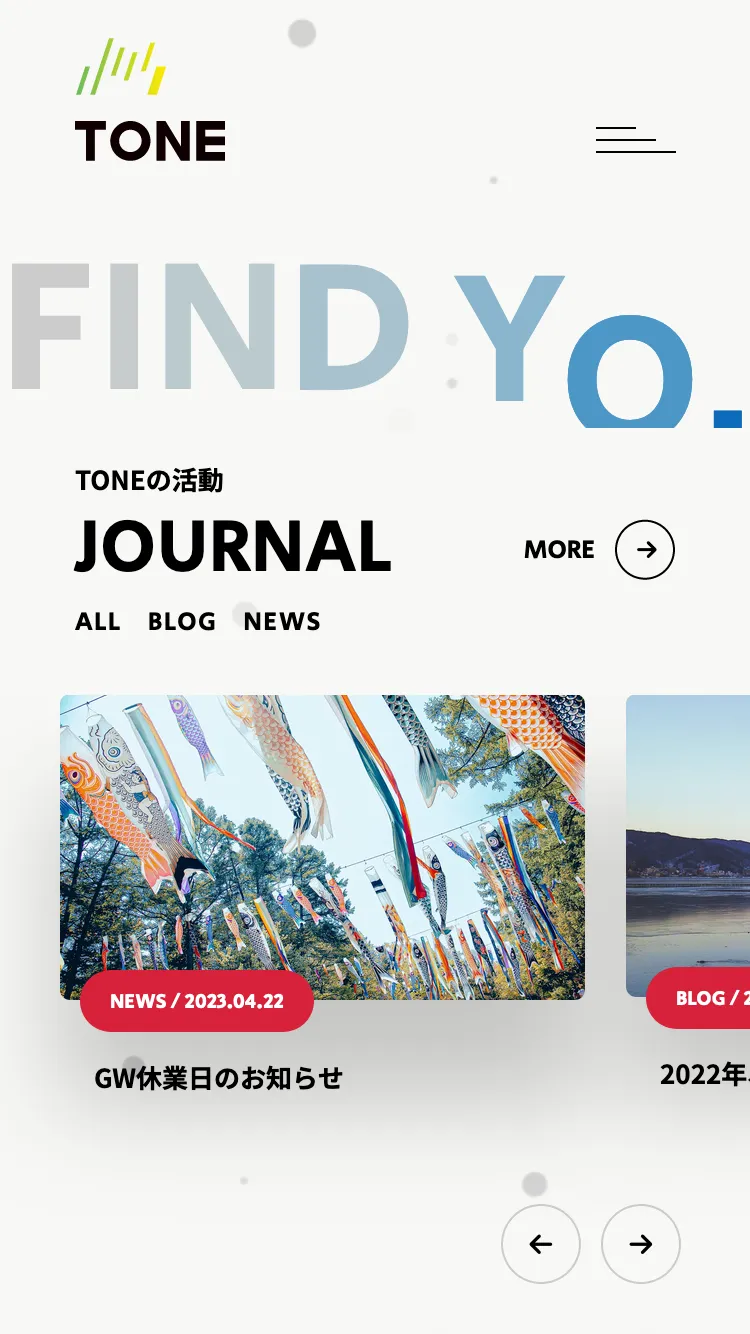Open the hamburger menu icon

click(x=636, y=140)
